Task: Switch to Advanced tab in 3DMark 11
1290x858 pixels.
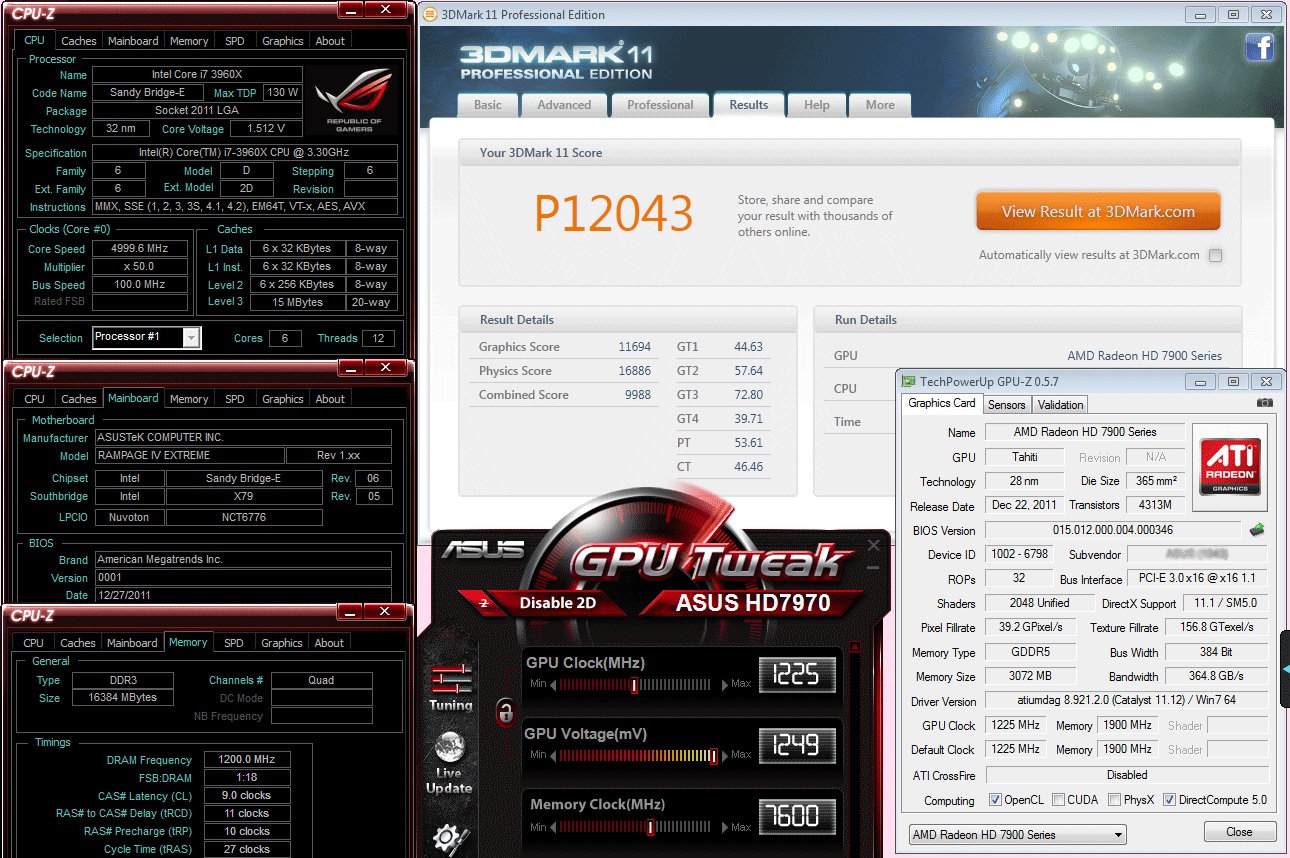Action: click(x=564, y=105)
